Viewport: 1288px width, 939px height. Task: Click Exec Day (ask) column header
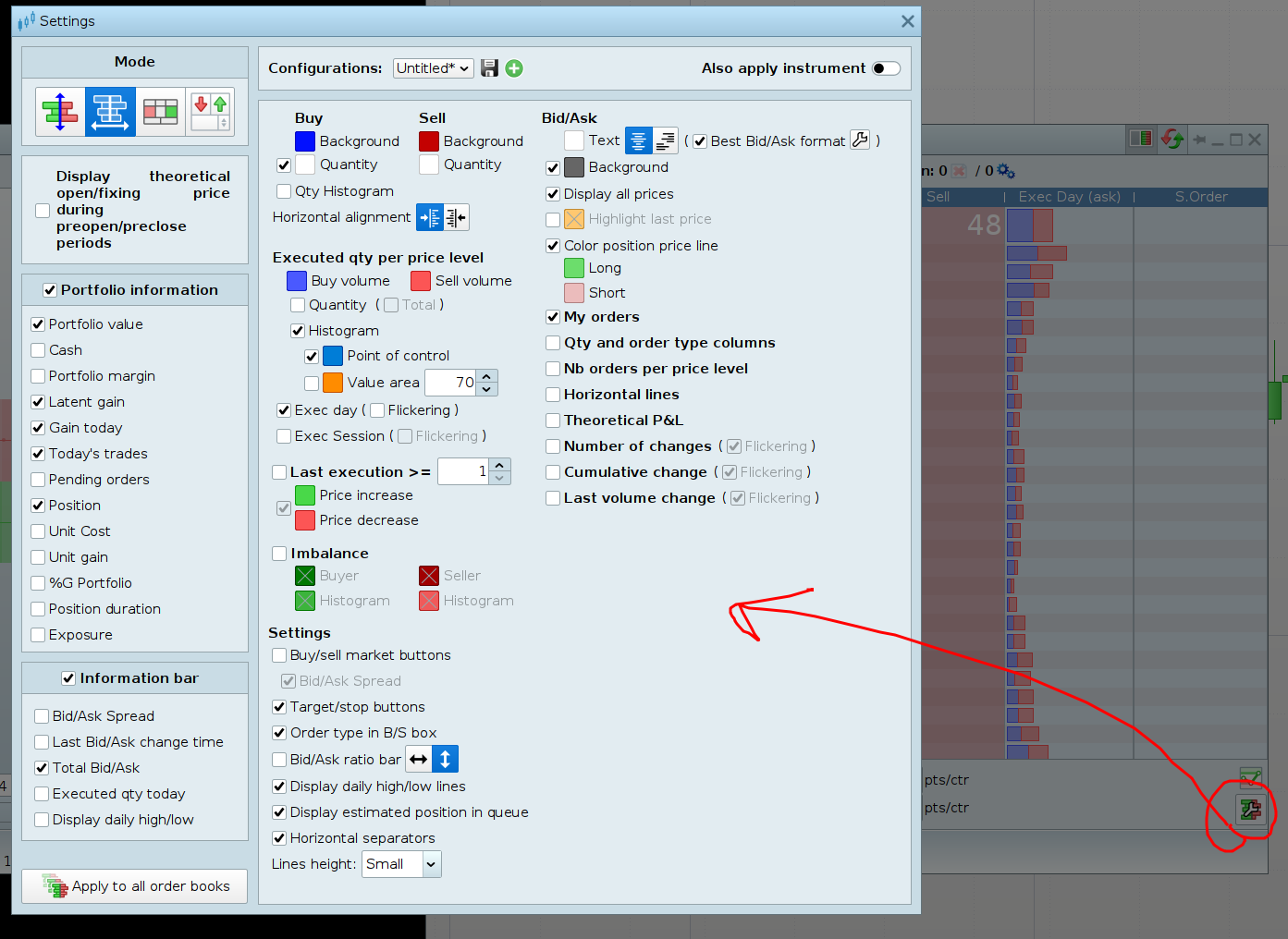tap(1069, 197)
